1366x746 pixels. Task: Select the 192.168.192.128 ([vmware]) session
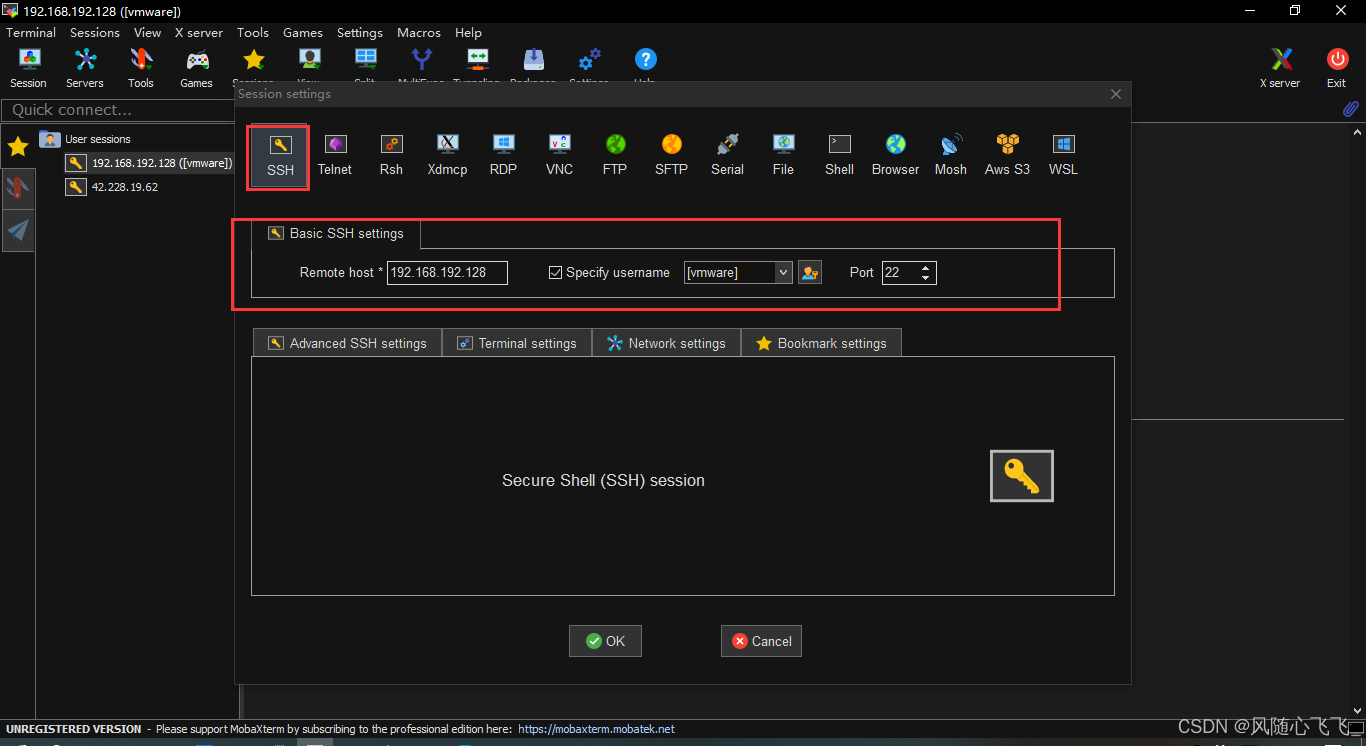pyautogui.click(x=149, y=163)
